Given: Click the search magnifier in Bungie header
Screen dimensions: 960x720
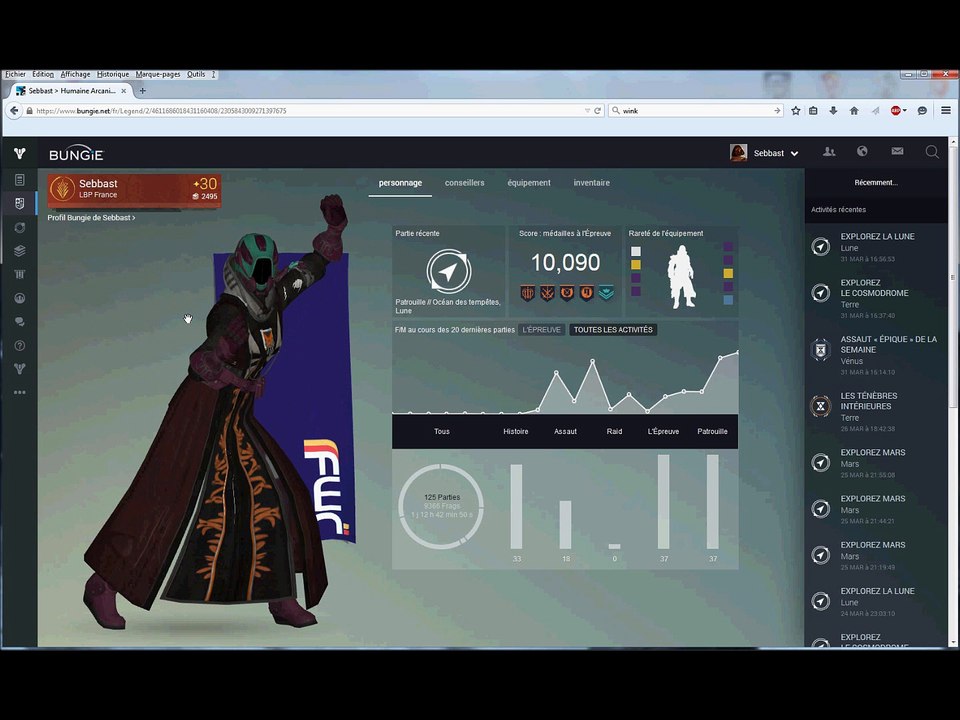Looking at the screenshot, I should pos(932,152).
